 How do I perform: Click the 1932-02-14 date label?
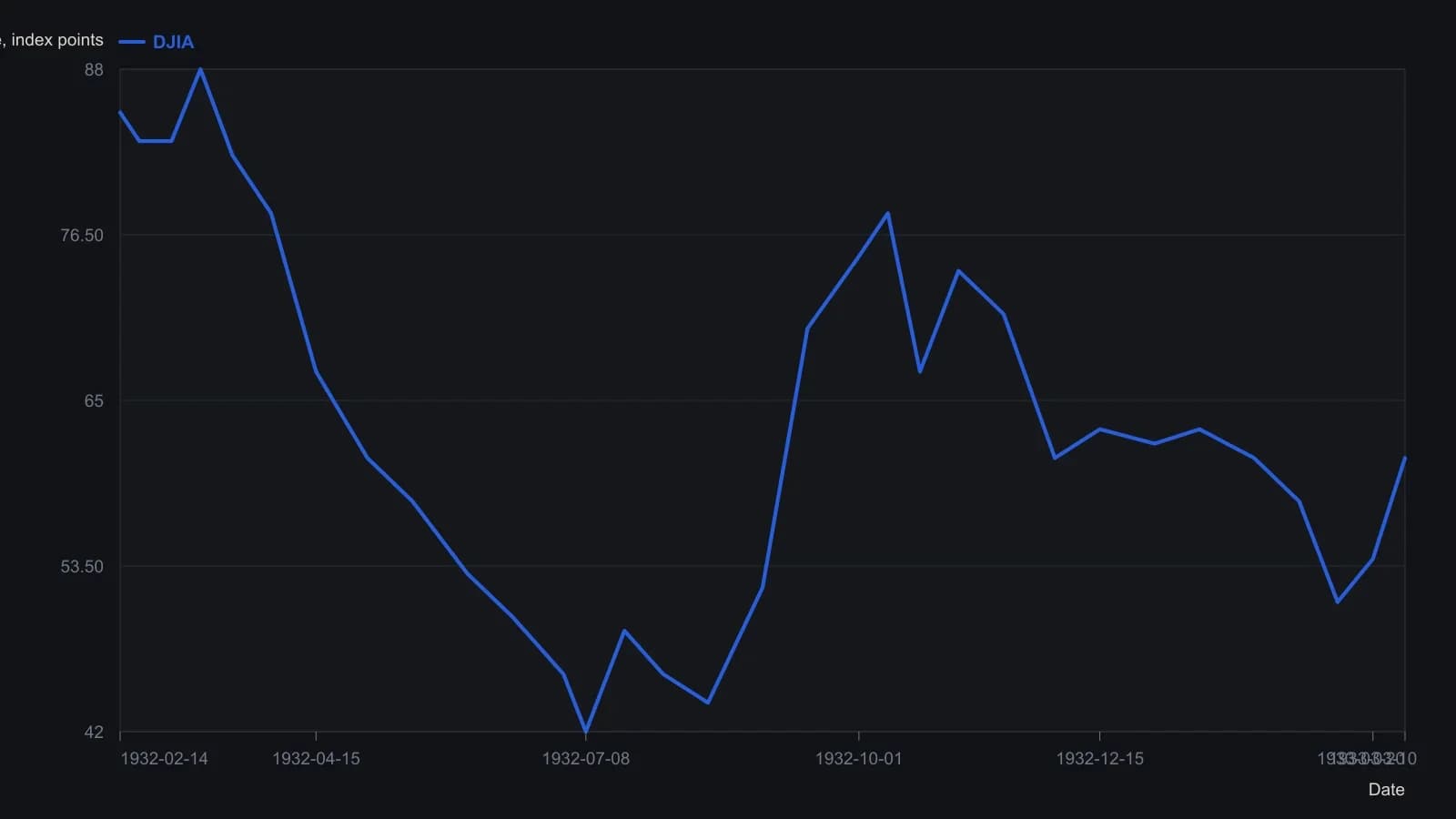click(164, 759)
